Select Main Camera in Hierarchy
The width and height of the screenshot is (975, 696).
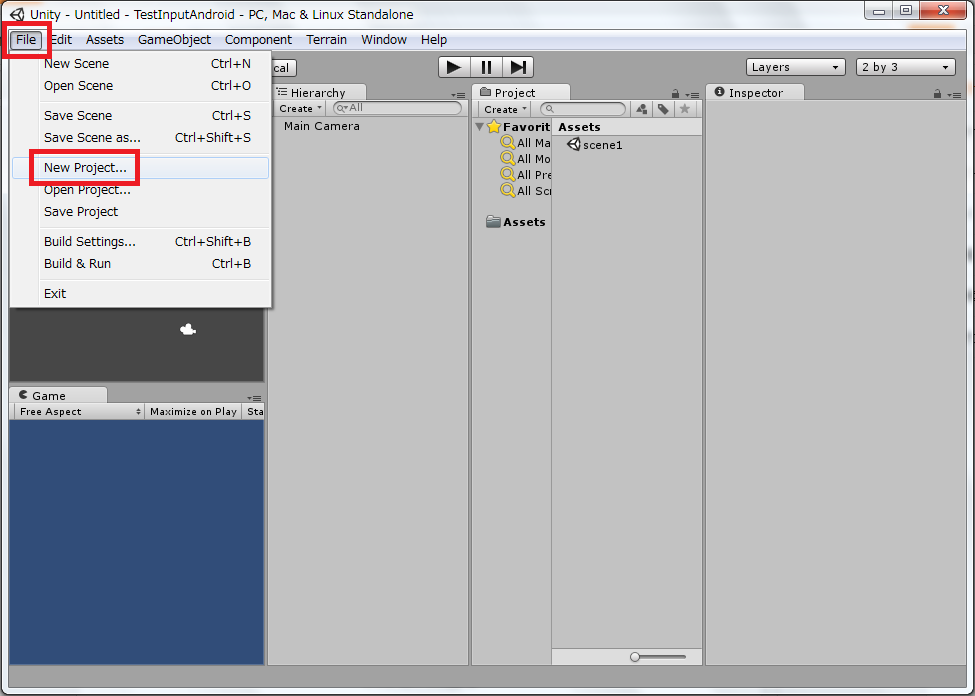[321, 126]
